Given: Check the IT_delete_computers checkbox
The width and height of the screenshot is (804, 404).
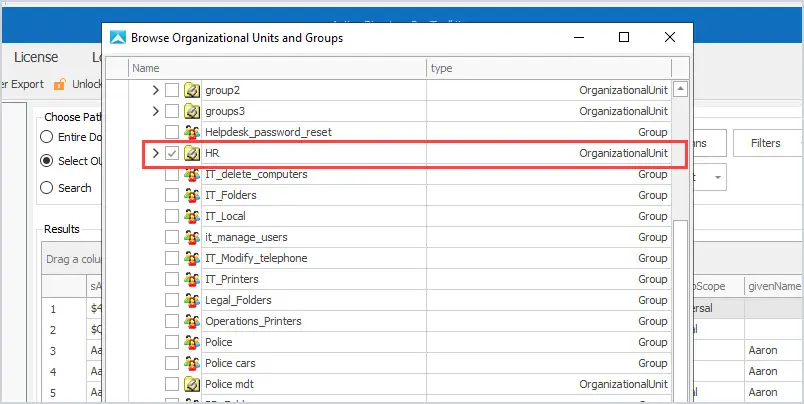Looking at the screenshot, I should [172, 174].
